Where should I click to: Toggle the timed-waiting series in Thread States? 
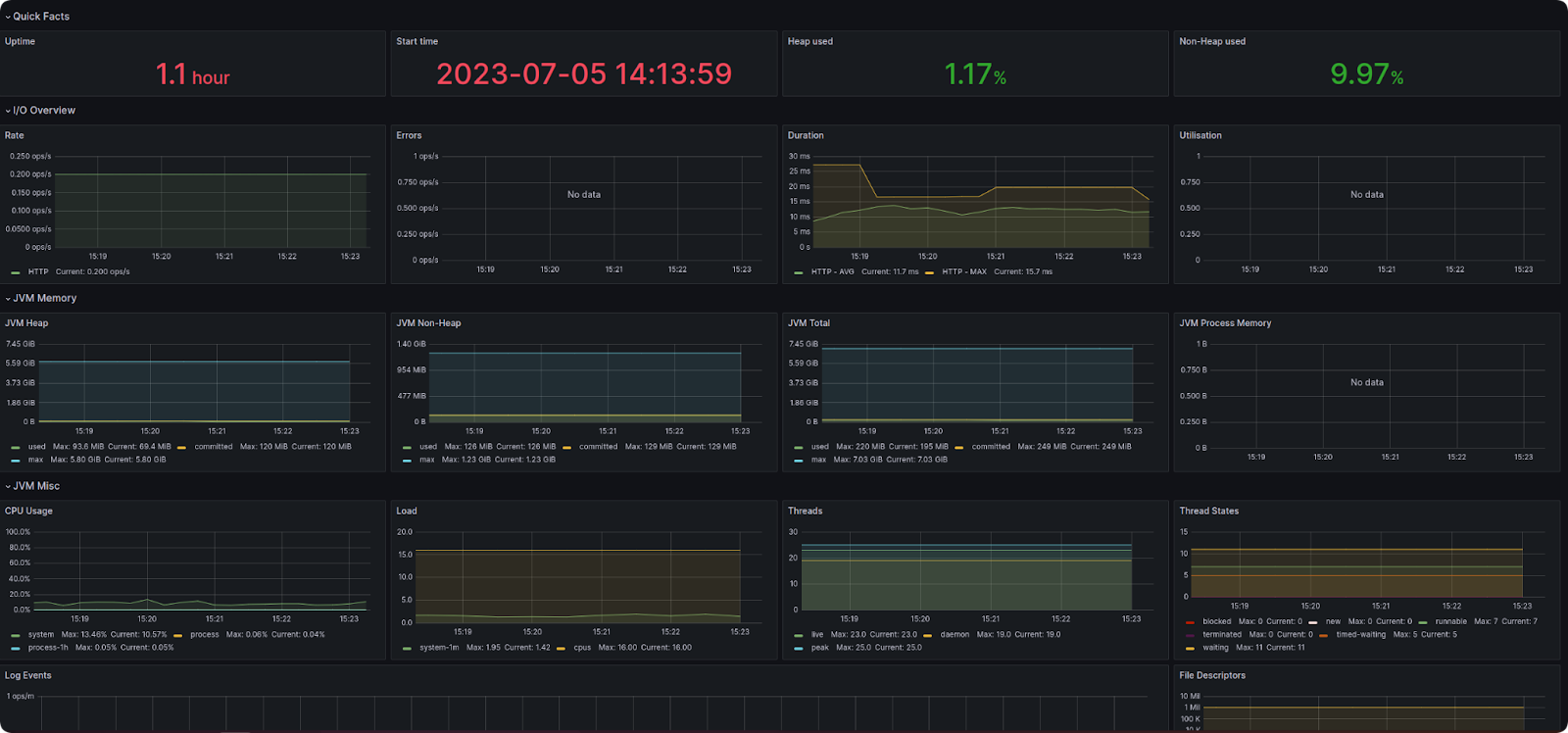(x=1360, y=635)
